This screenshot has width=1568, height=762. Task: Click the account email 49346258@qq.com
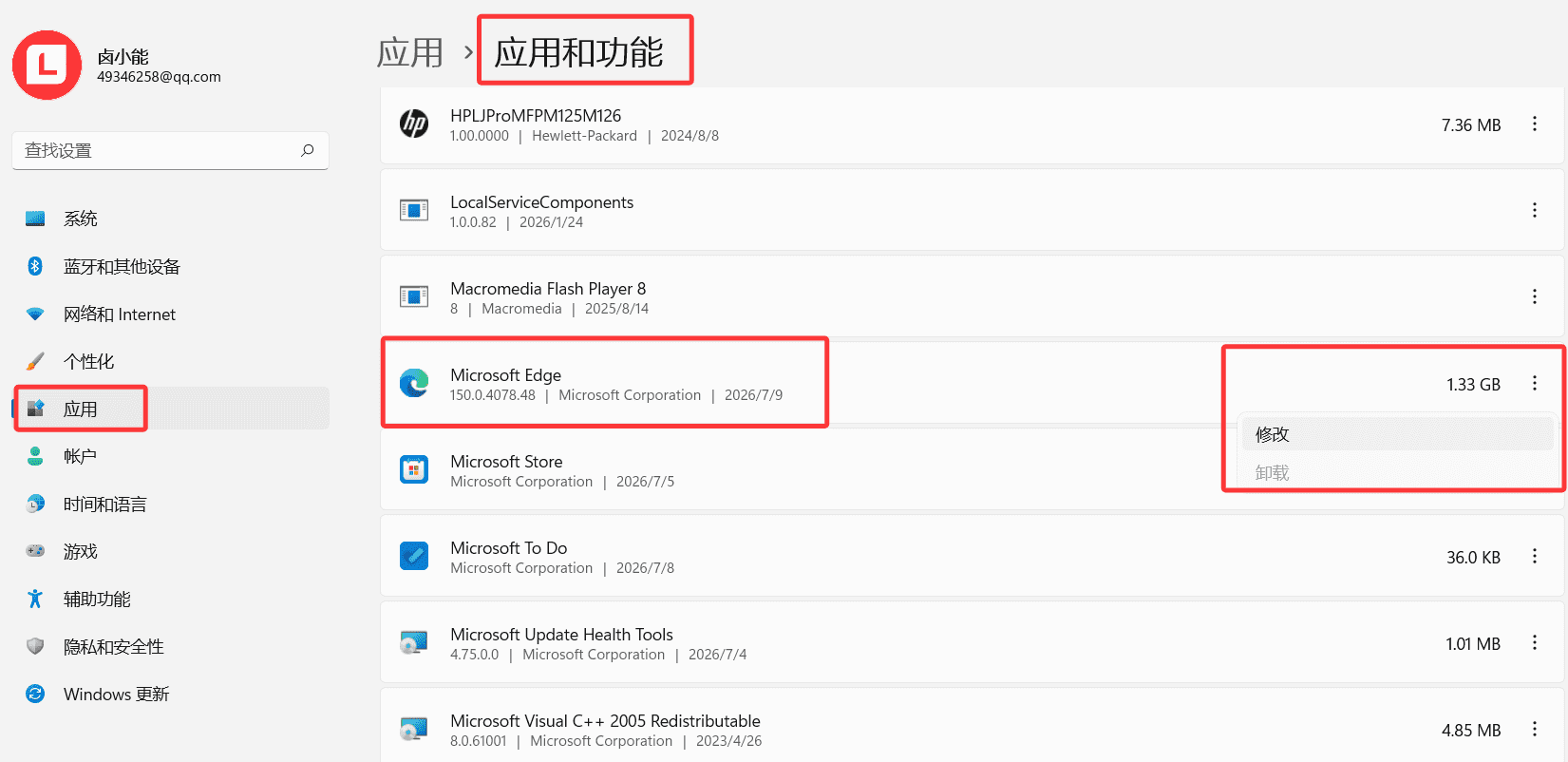click(159, 77)
